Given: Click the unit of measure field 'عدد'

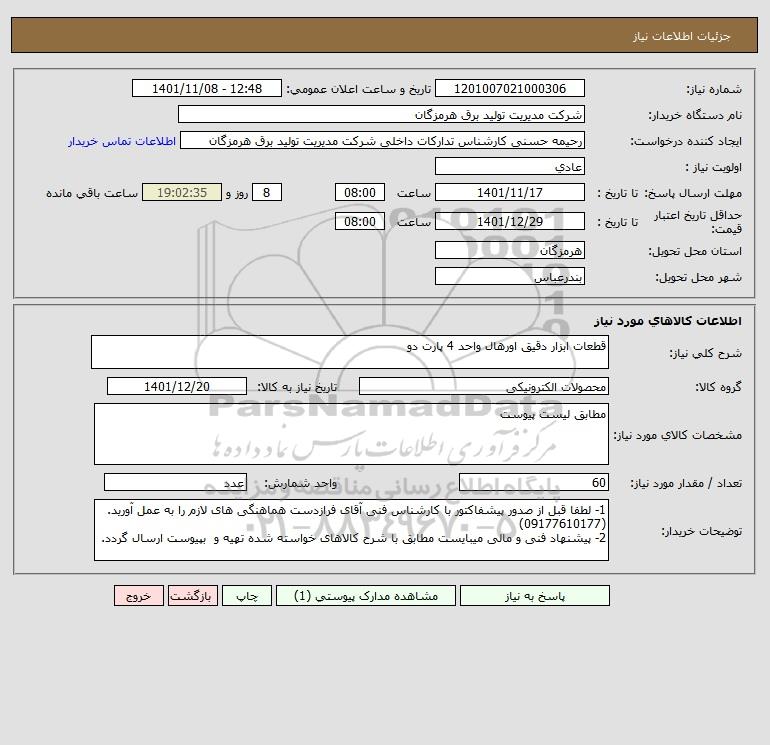Looking at the screenshot, I should 175,482.
